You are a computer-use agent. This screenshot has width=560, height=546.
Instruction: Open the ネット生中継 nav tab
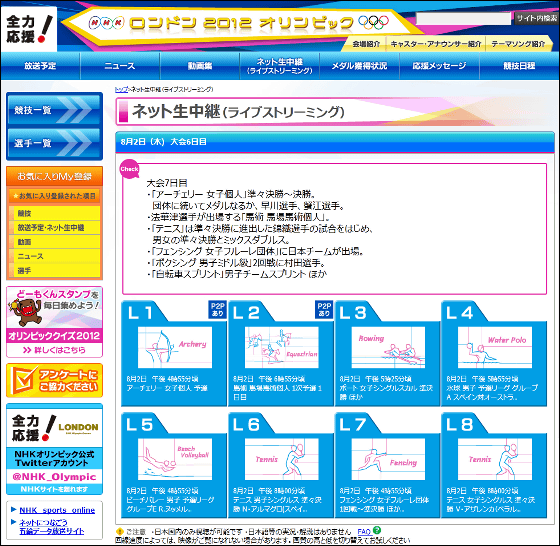(x=280, y=66)
